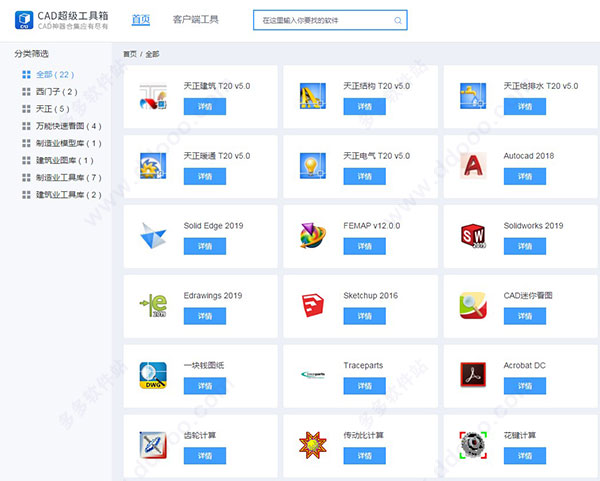Click the Solid Edge 2019 icon
The image size is (600, 481).
click(x=153, y=236)
